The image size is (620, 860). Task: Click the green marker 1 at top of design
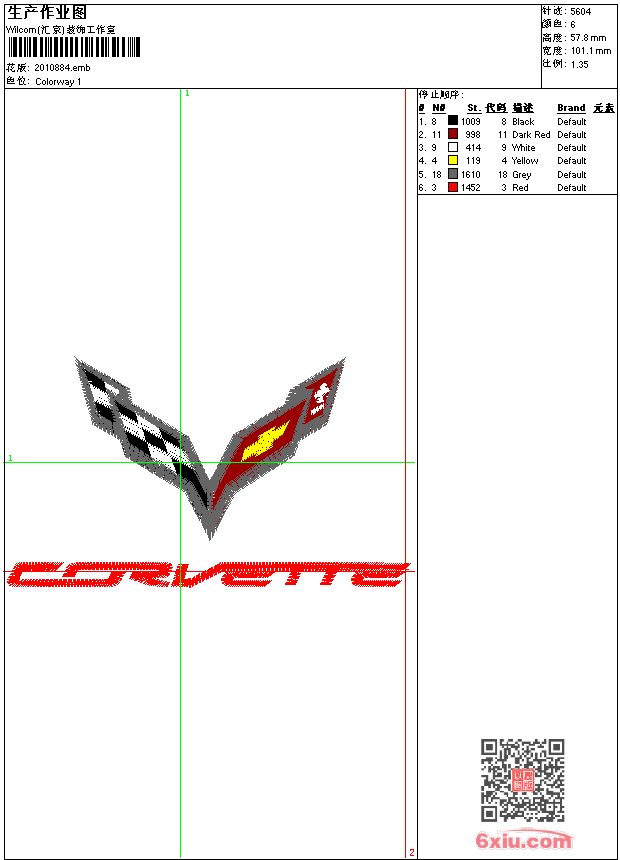[x=187, y=93]
